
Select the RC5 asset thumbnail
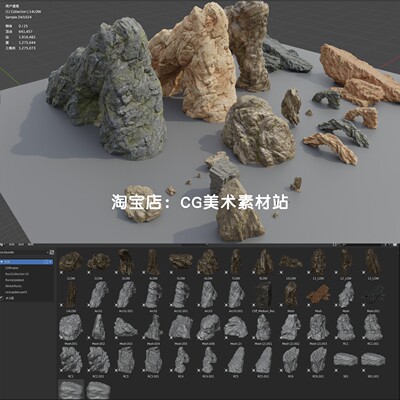point(236,360)
